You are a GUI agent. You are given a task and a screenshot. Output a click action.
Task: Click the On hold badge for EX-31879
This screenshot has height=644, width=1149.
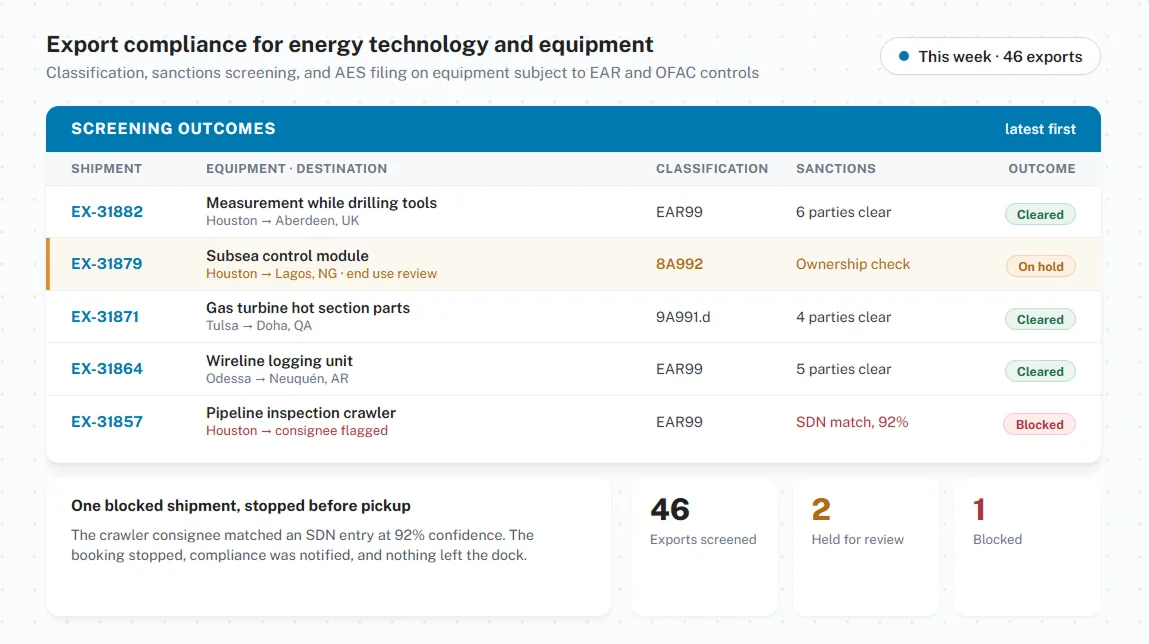point(1041,267)
